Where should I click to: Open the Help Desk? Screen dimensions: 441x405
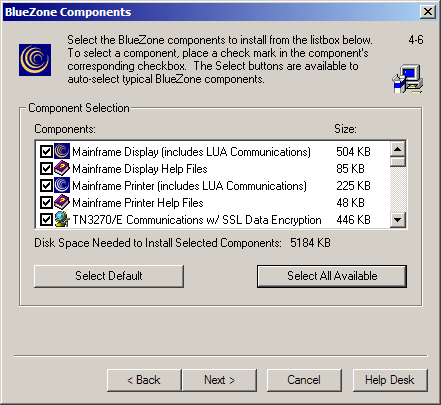coord(390,380)
